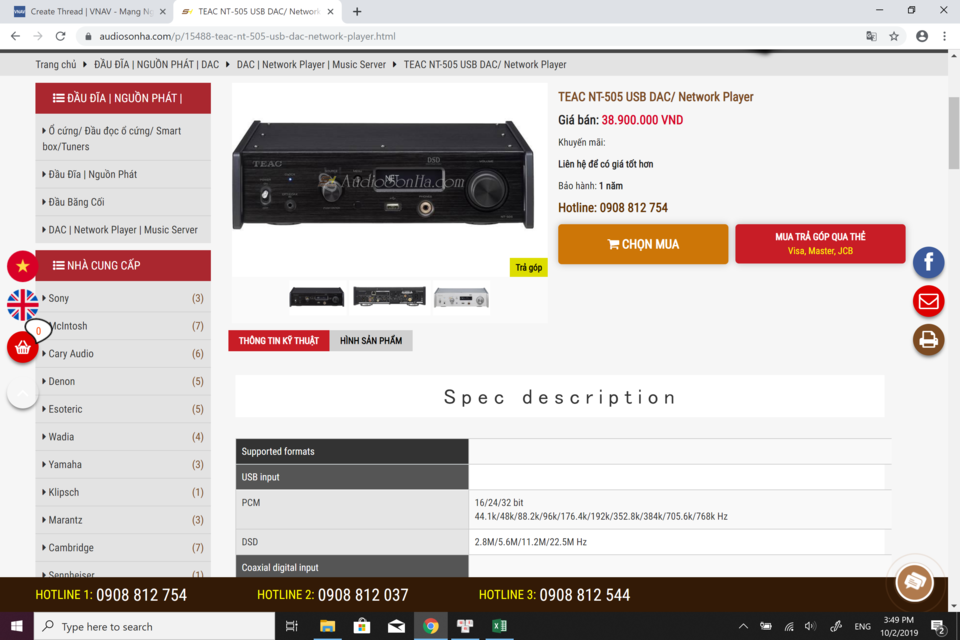Viewport: 960px width, 640px height.
Task: Open the ĐẦU ĐĨA | NGUỒN PHÁT menu header
Action: [x=123, y=98]
